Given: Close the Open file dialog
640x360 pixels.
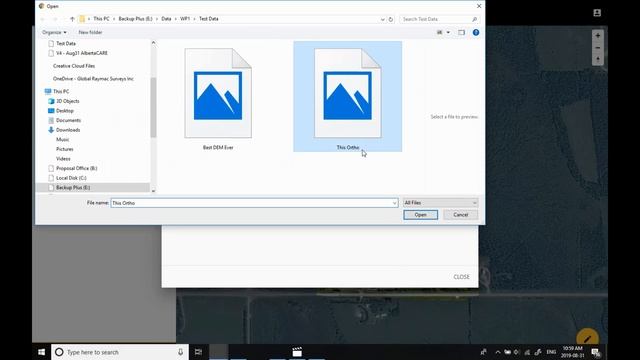Looking at the screenshot, I should 479,6.
